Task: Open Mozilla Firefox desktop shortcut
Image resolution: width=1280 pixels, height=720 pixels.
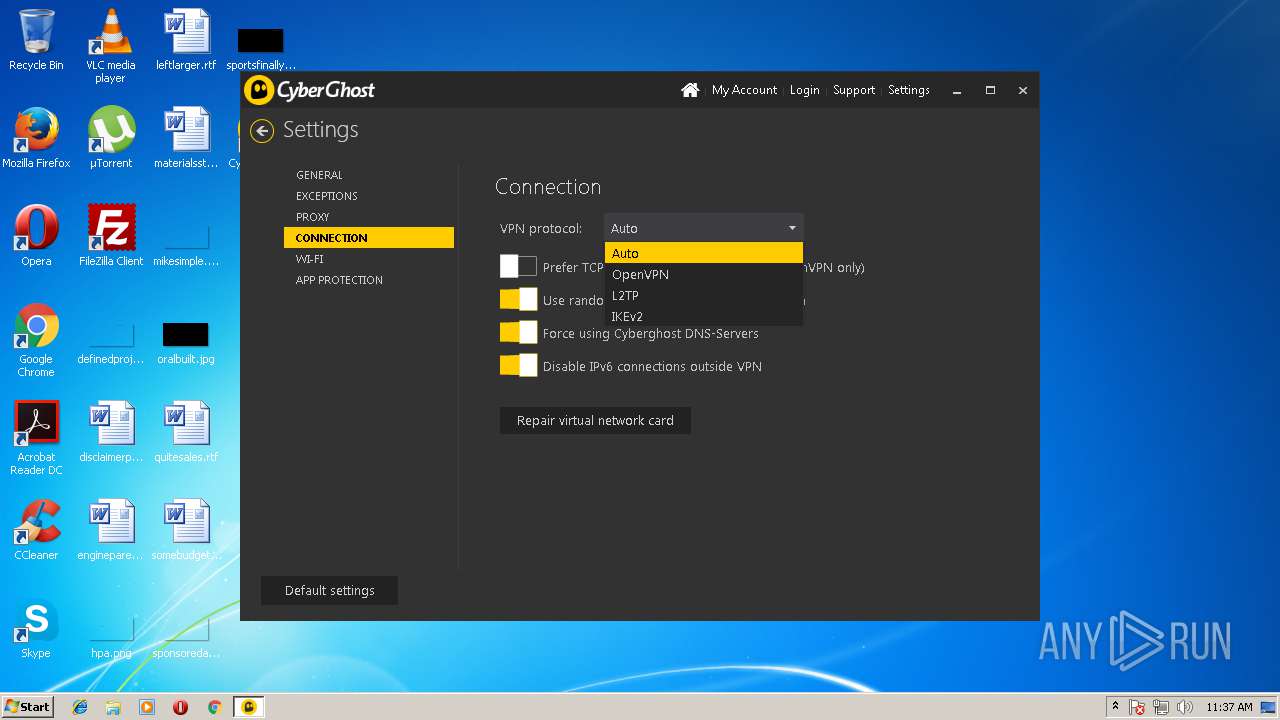Action: pos(36,138)
